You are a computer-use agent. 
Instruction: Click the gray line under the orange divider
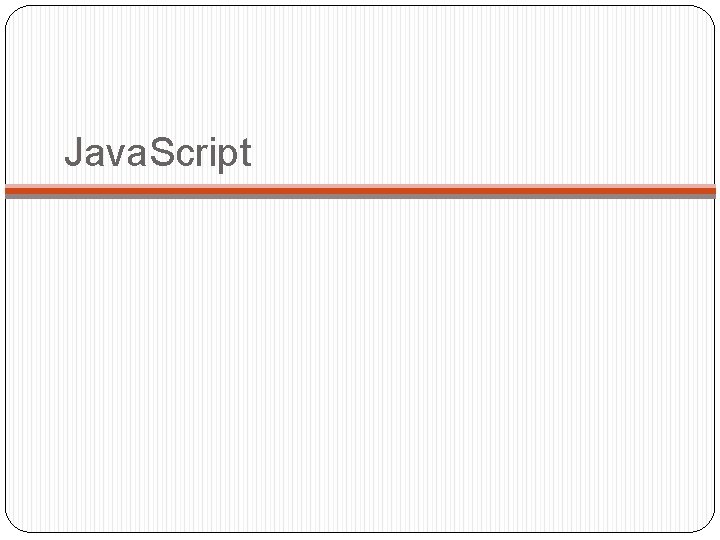tap(360, 196)
